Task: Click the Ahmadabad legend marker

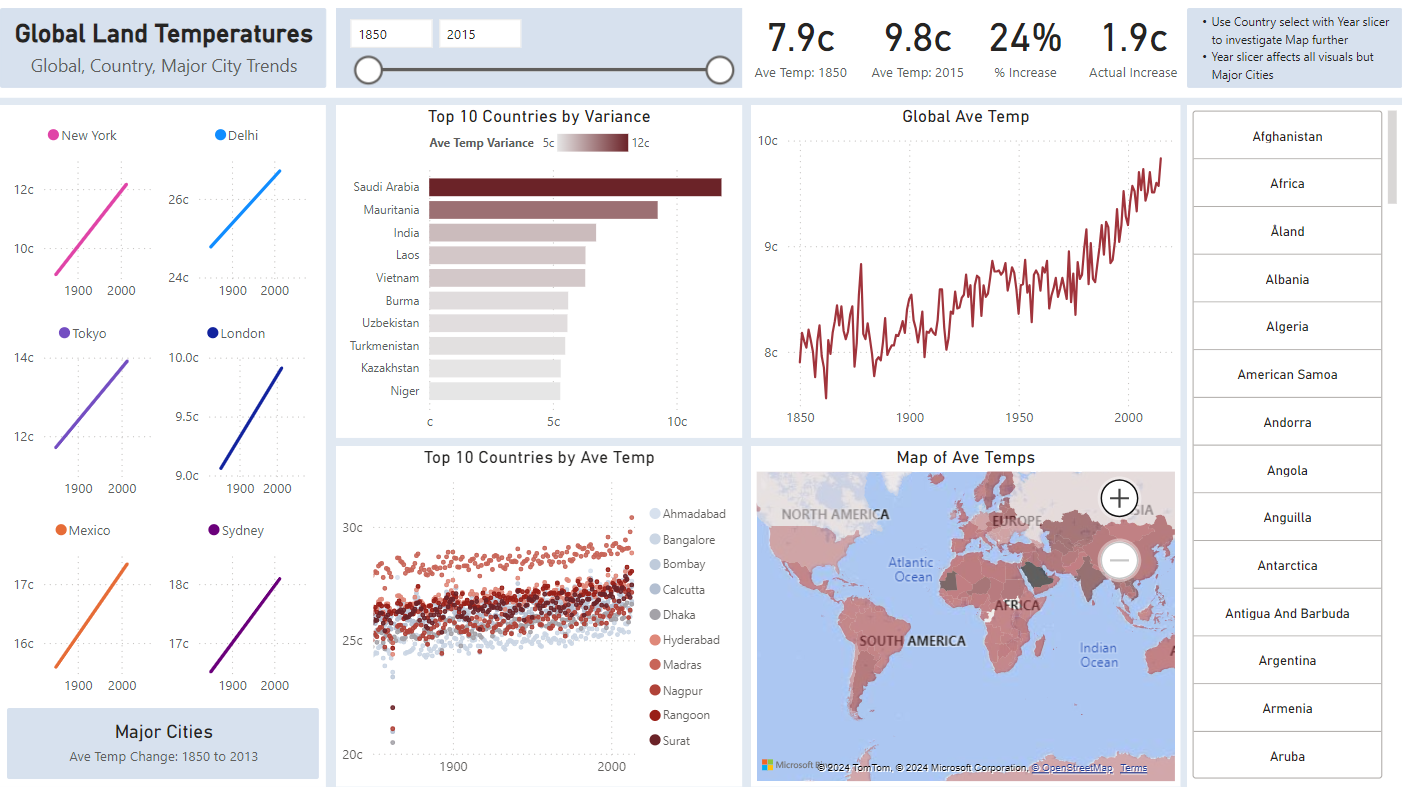Action: [655, 514]
